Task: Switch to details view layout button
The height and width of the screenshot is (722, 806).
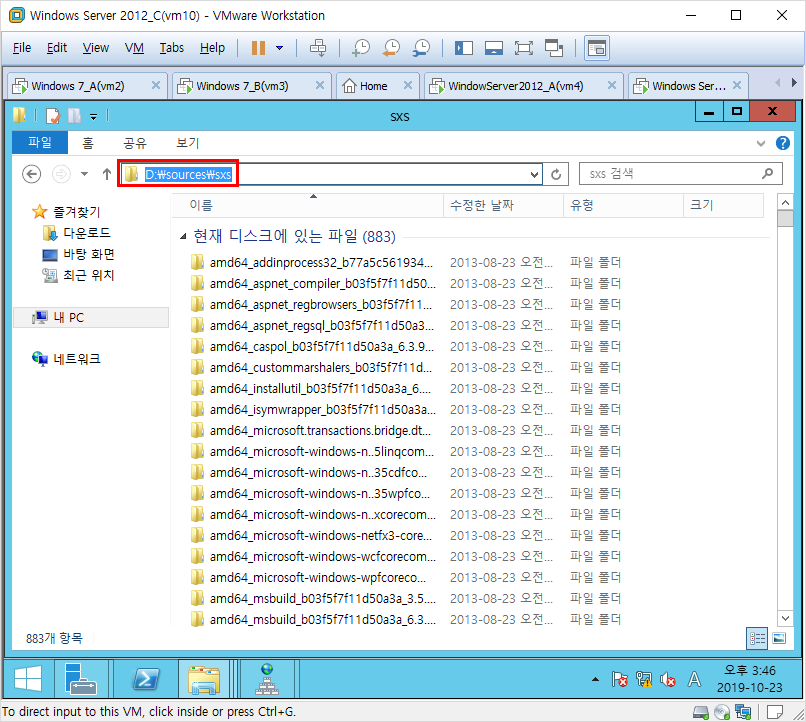Action: (x=757, y=639)
